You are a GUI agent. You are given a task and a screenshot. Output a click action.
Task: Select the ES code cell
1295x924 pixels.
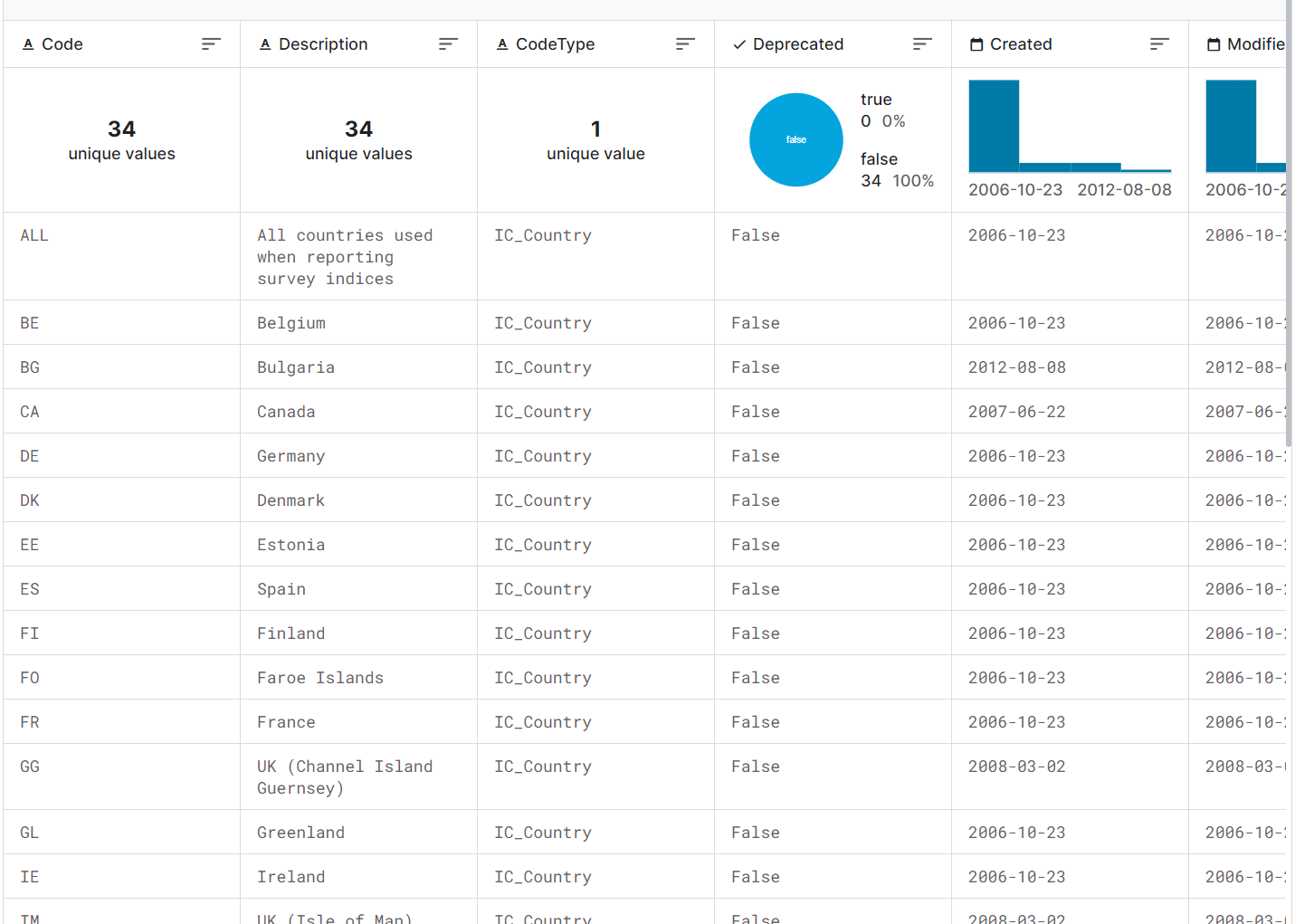click(122, 589)
